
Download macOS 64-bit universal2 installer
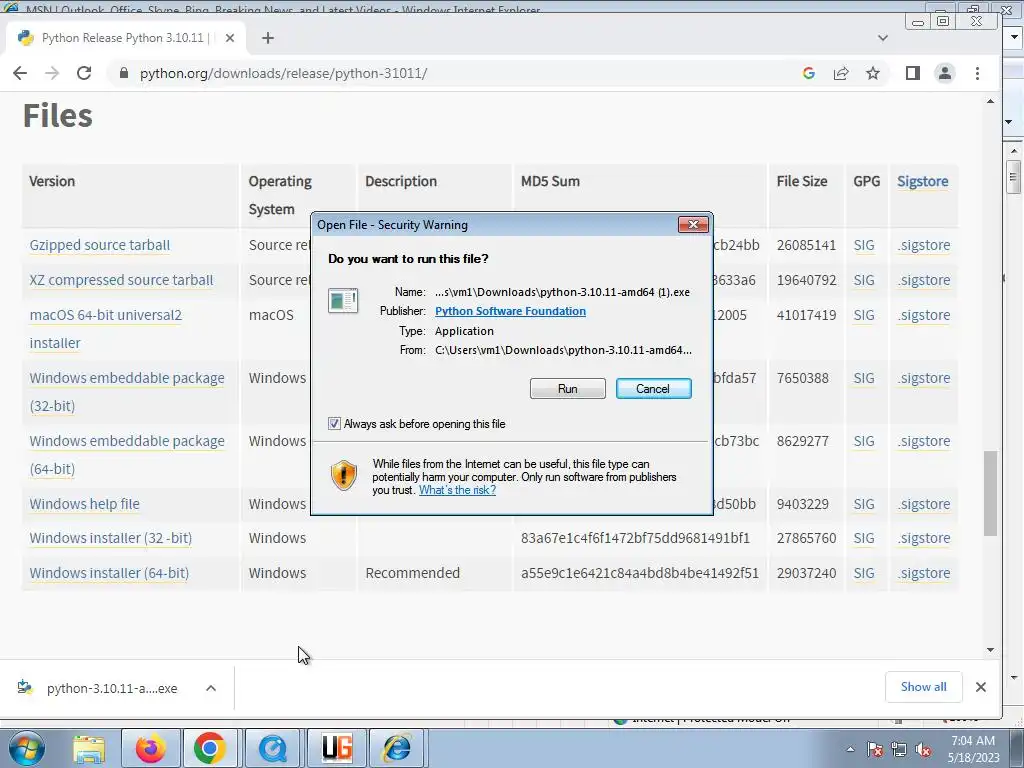(x=106, y=328)
